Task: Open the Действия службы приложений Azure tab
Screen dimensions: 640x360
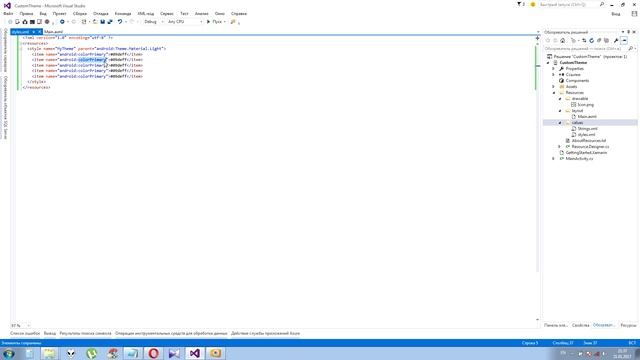Action: [265, 333]
